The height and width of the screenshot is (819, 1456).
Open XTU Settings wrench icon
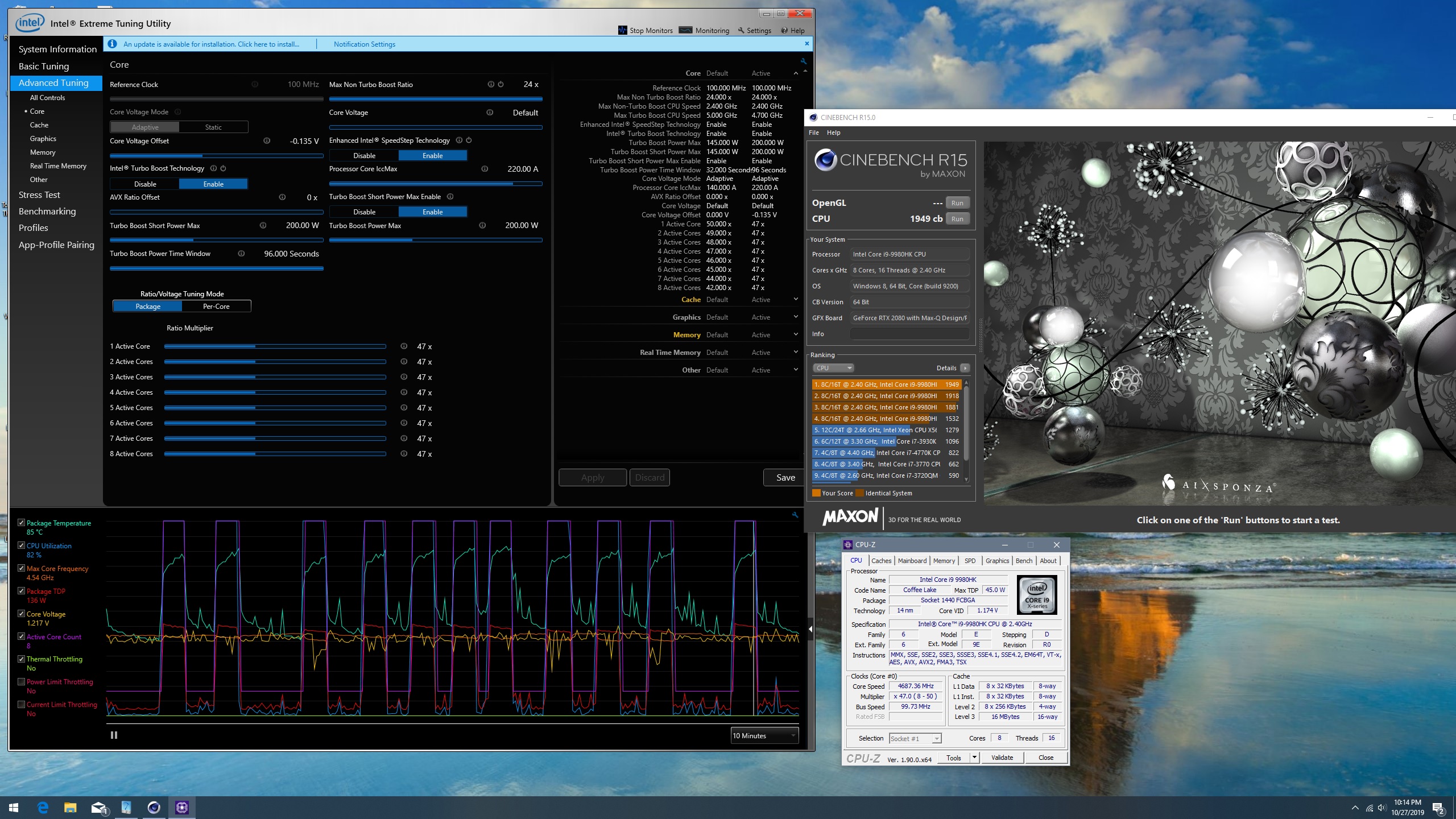741,30
